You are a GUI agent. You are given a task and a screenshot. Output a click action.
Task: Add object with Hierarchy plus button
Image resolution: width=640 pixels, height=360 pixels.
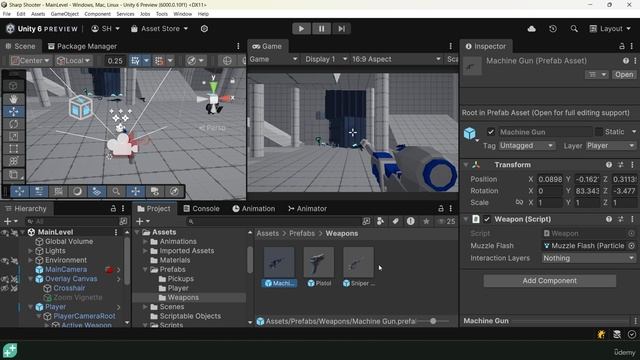click(x=10, y=221)
